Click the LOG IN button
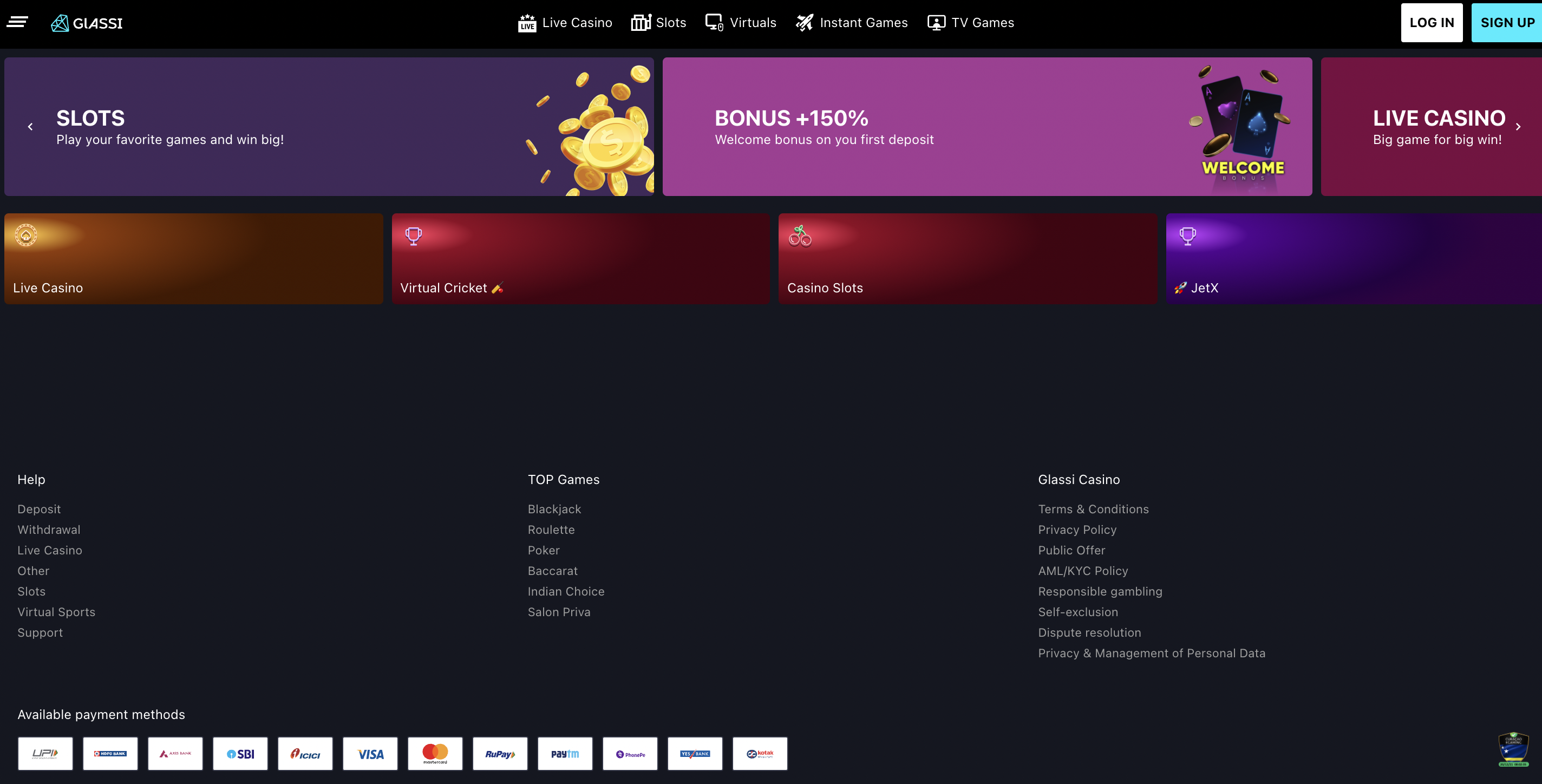Screen dimensions: 1542x784 coord(1431,23)
